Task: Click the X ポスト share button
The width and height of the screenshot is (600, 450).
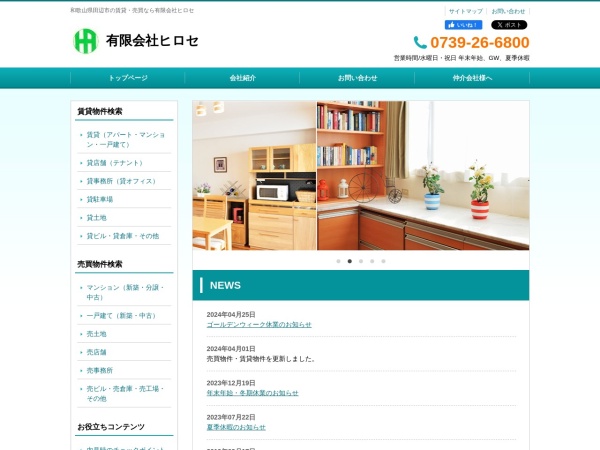Action: click(509, 25)
